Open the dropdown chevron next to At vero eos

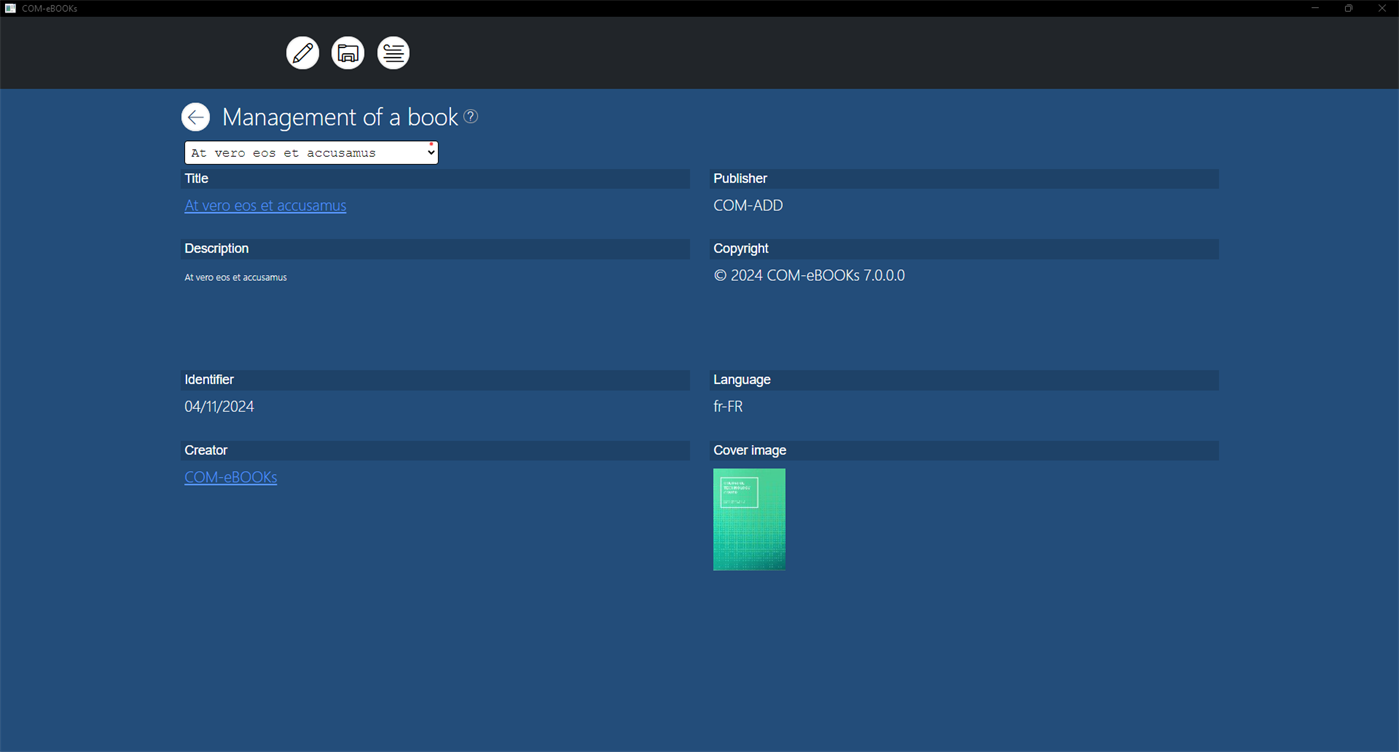[430, 151]
